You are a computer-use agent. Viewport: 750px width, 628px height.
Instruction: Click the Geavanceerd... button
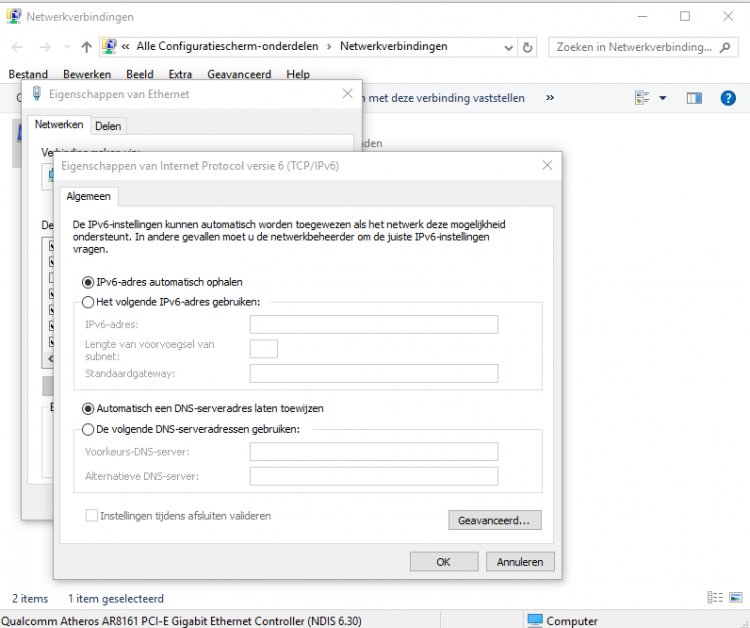[x=495, y=520]
